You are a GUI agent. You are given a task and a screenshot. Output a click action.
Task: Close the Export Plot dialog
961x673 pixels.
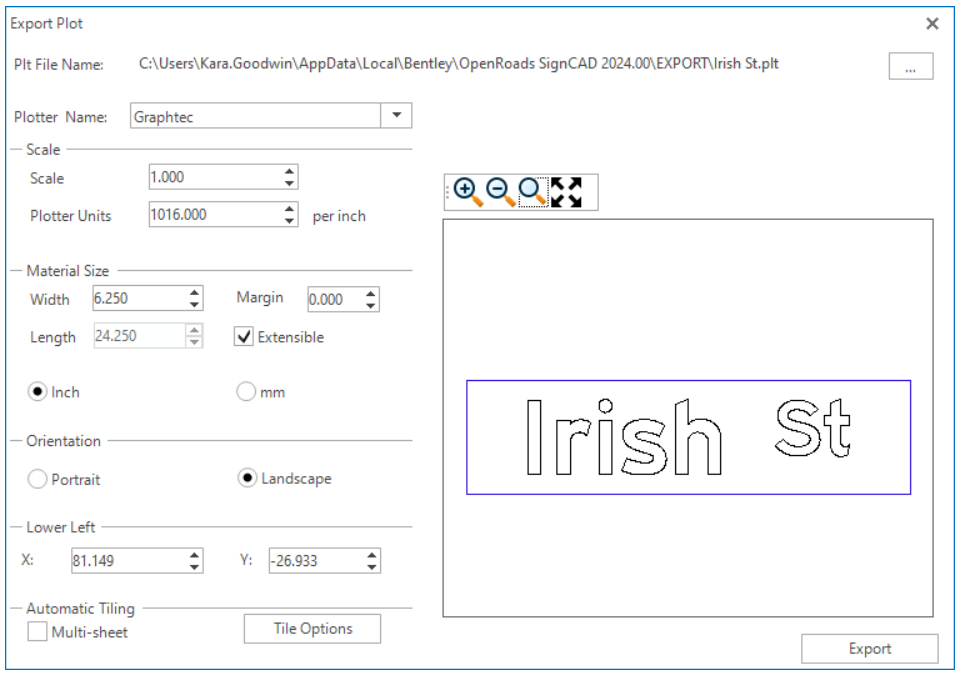(932, 24)
